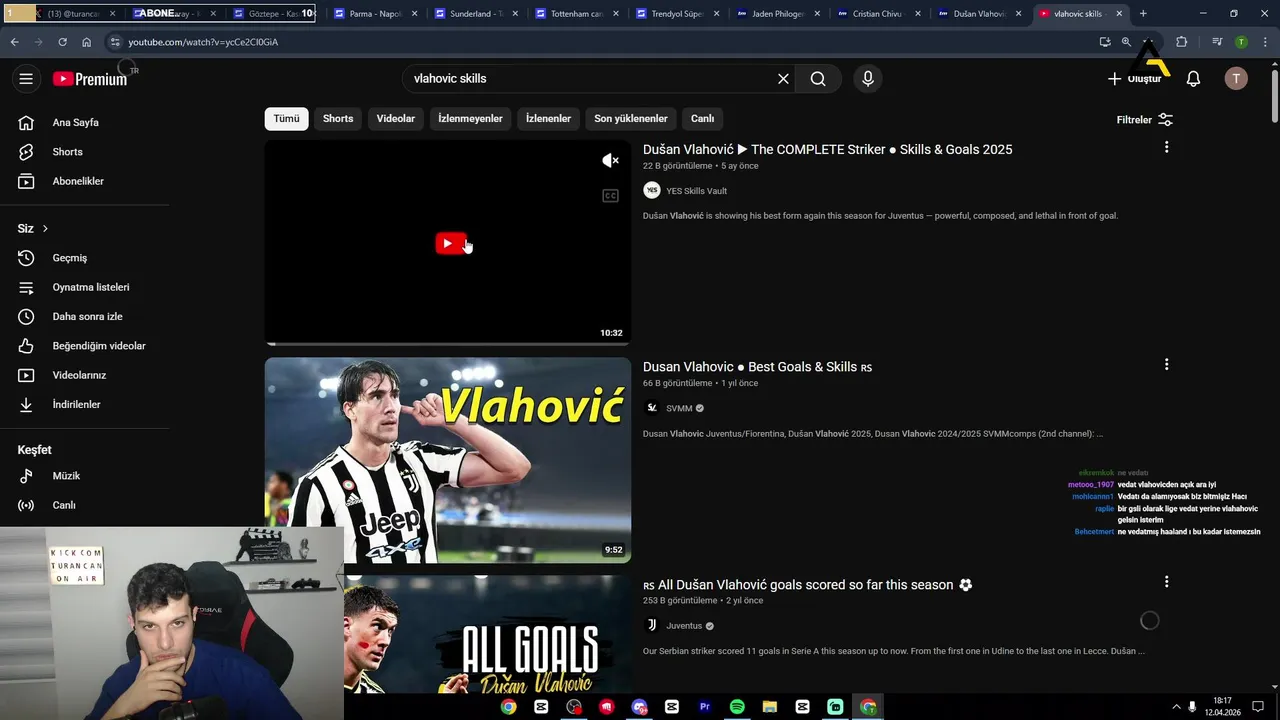Select the Videolar filter chip
This screenshot has width=1280, height=720.
tap(396, 119)
